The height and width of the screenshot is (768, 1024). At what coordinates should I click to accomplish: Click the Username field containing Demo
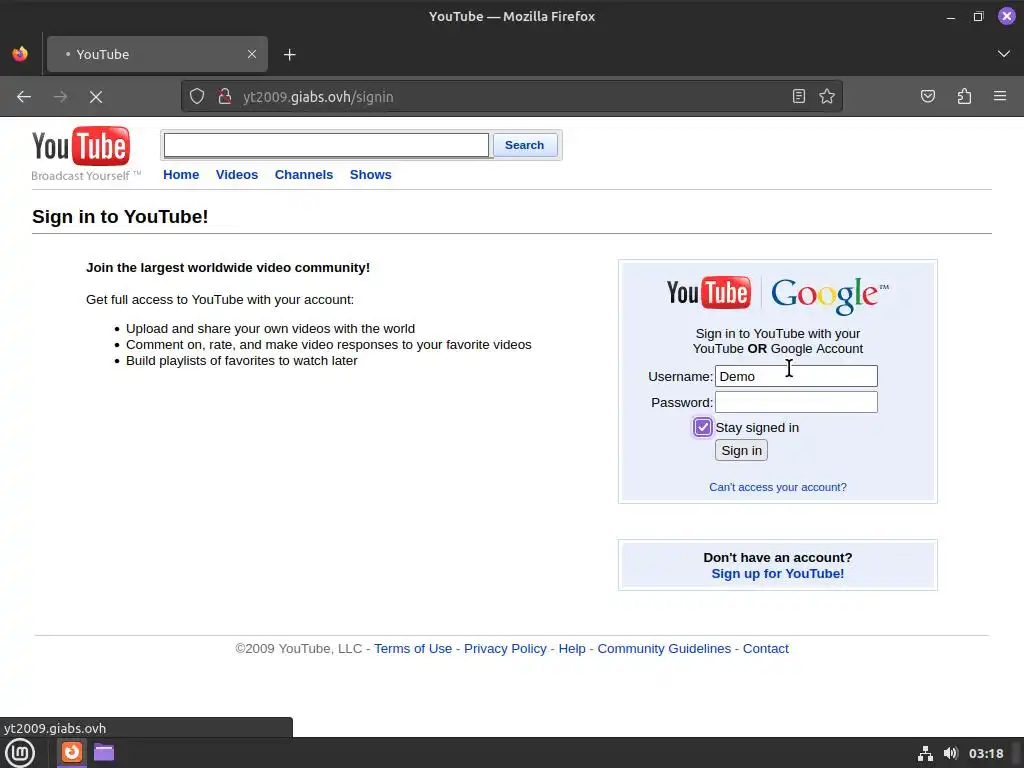pos(796,376)
